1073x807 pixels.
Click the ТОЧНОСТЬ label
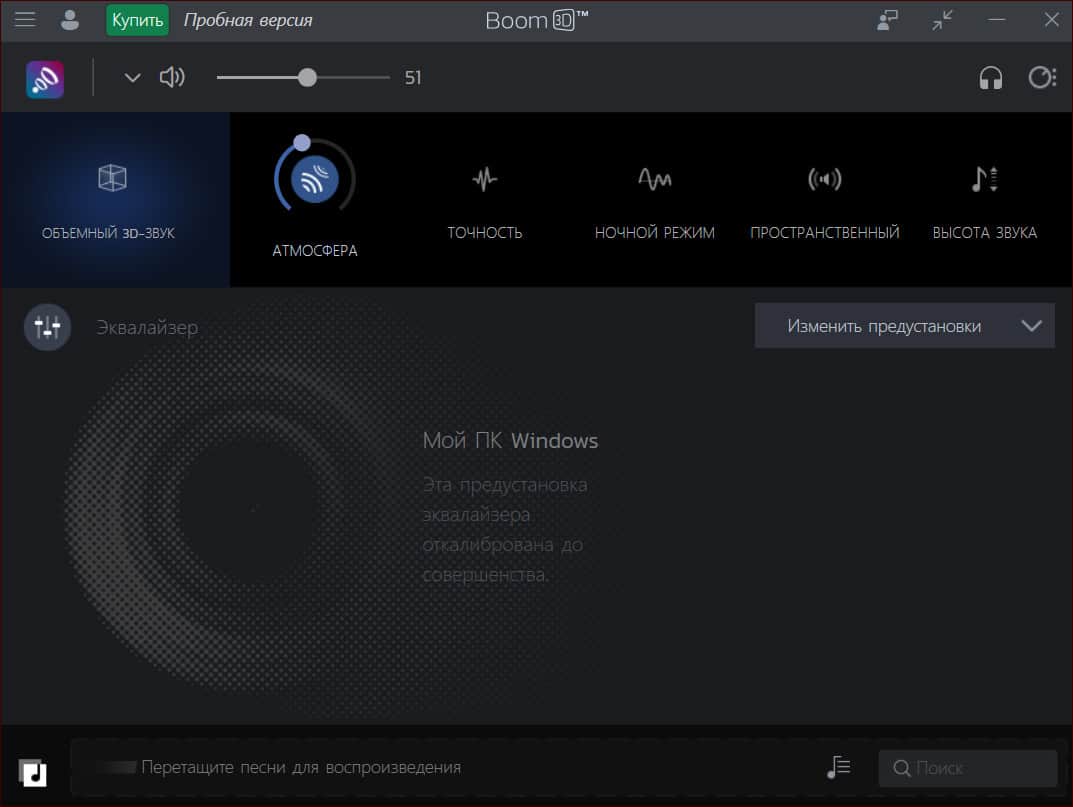pyautogui.click(x=484, y=233)
